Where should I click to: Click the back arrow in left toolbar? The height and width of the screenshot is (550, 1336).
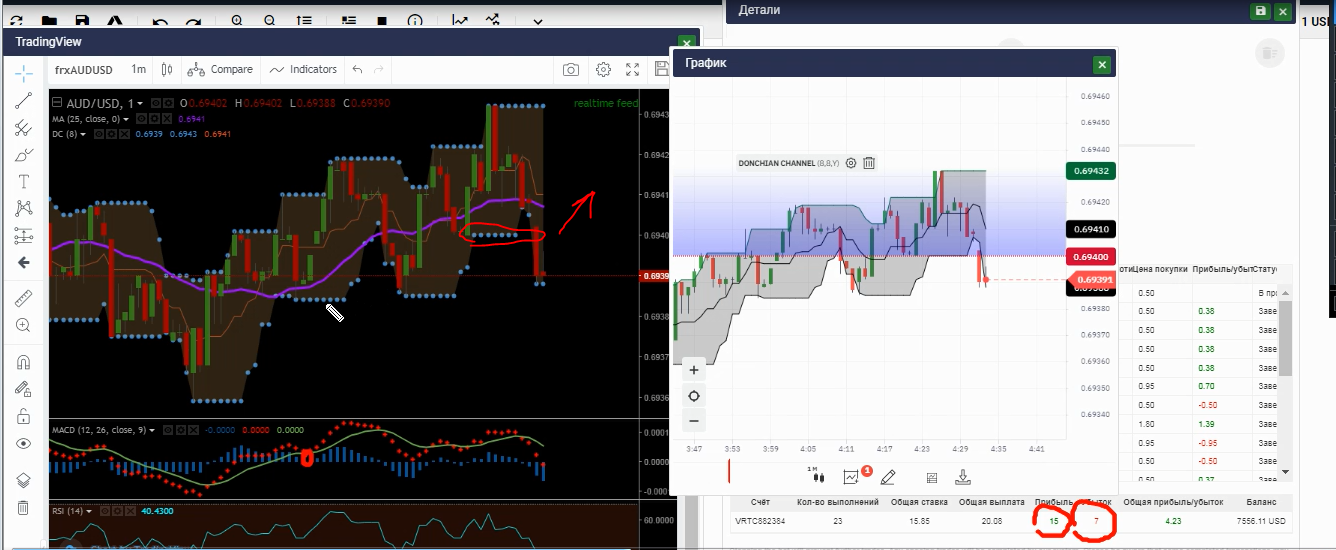click(x=24, y=263)
